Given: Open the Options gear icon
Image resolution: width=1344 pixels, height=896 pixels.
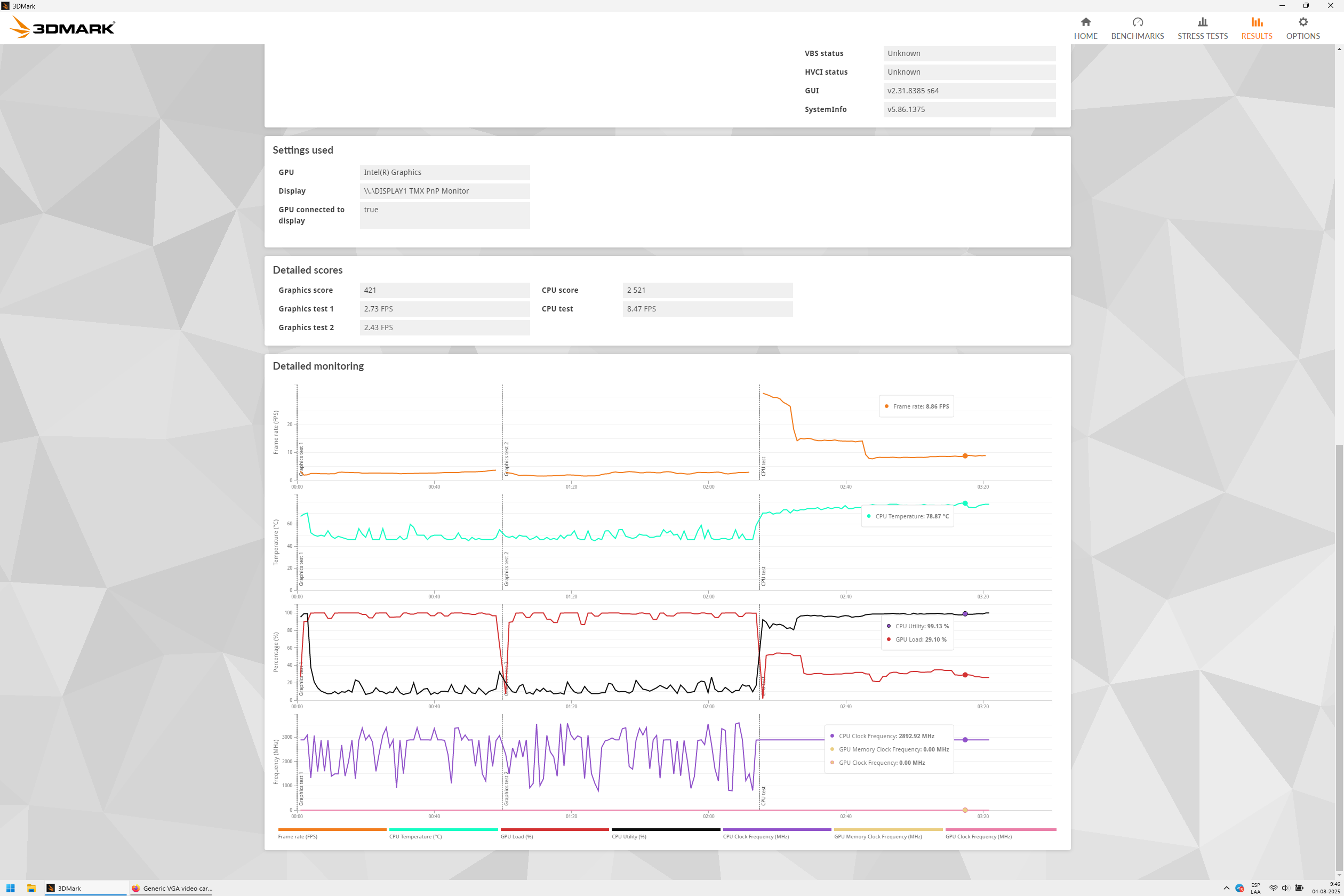Looking at the screenshot, I should pos(1302,22).
